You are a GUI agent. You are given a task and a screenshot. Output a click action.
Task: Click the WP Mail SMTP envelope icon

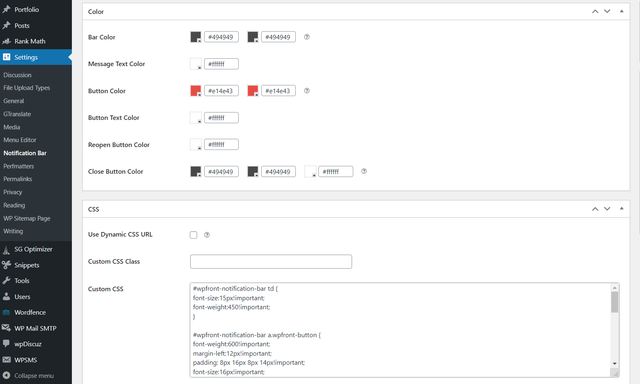tap(6, 328)
